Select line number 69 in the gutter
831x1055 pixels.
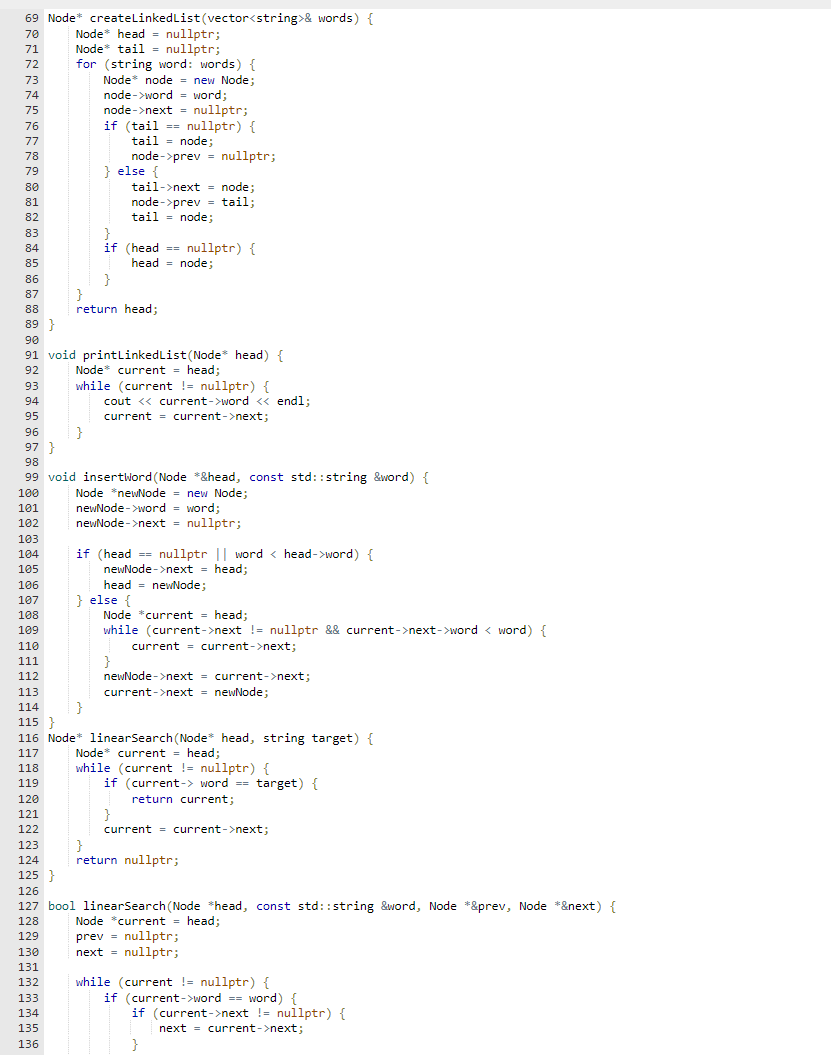[x=31, y=17]
